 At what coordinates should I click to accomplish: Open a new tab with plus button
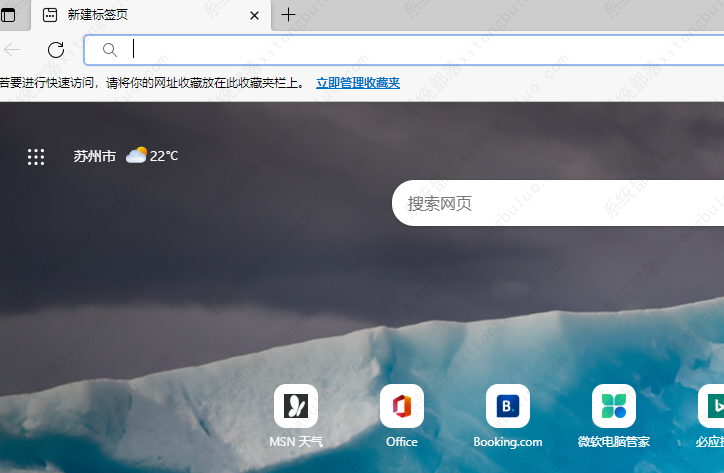[x=288, y=15]
